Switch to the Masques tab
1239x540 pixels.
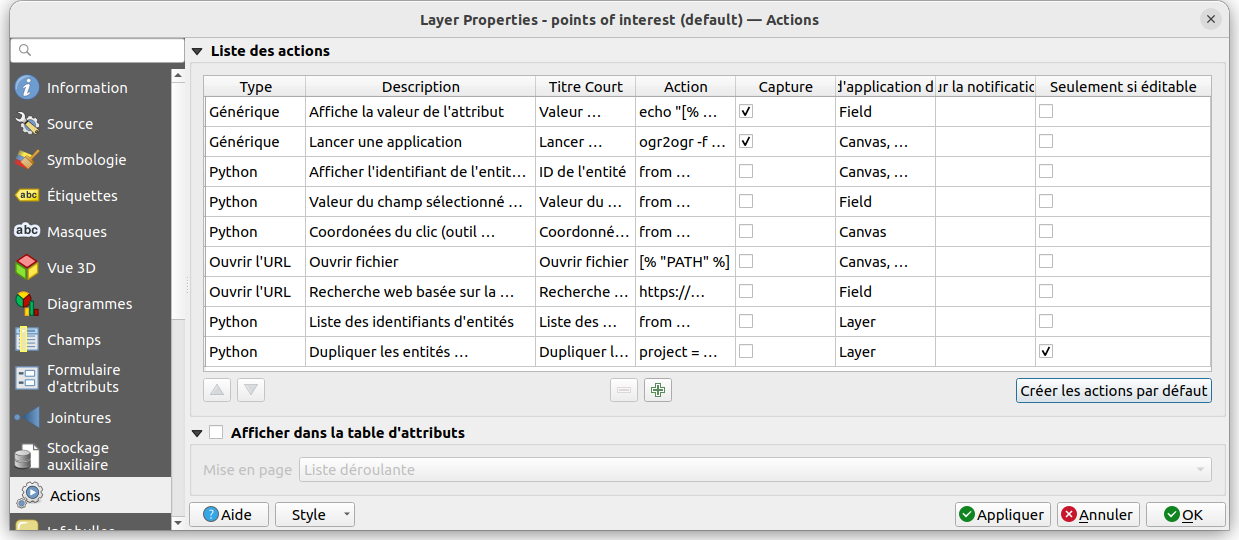click(x=91, y=231)
